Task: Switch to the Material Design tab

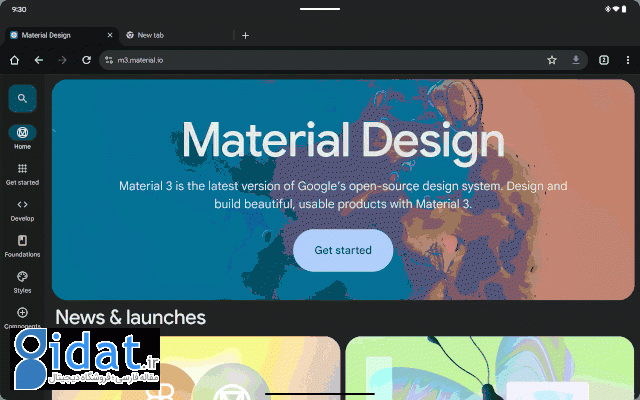Action: (61, 36)
